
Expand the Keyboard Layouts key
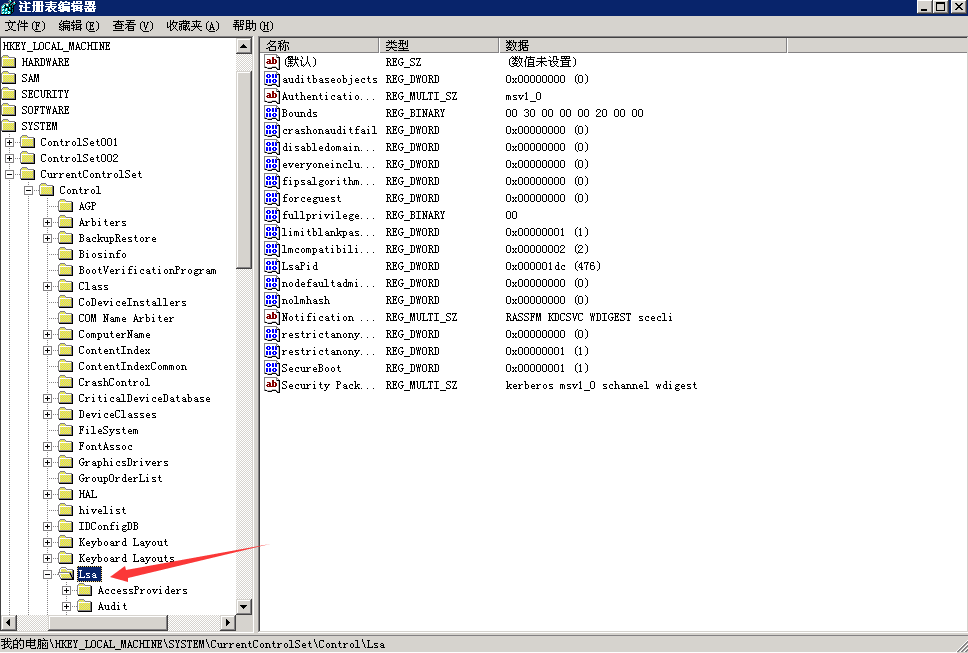48,559
